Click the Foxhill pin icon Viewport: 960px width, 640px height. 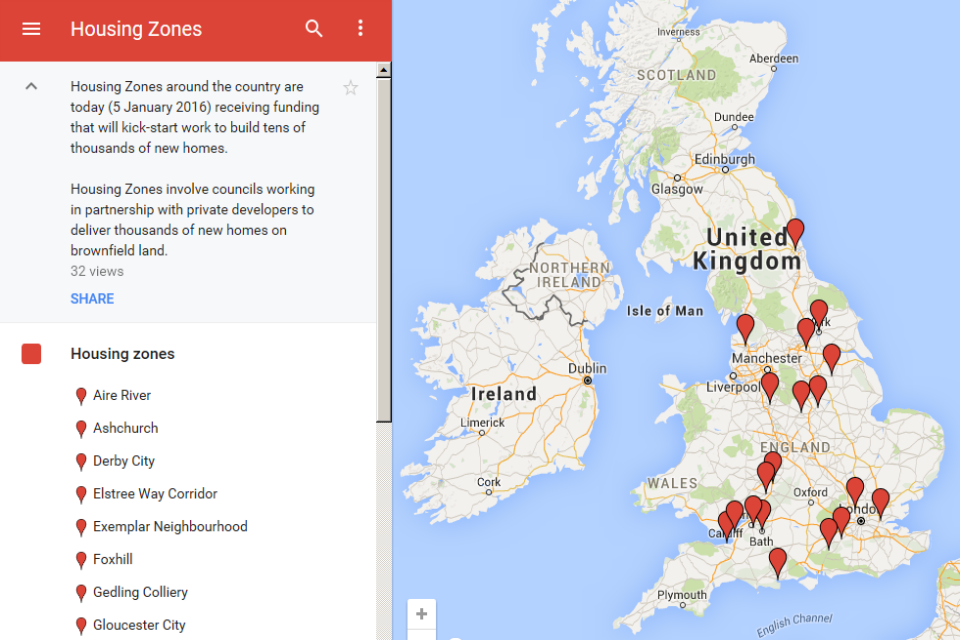pyautogui.click(x=81, y=561)
